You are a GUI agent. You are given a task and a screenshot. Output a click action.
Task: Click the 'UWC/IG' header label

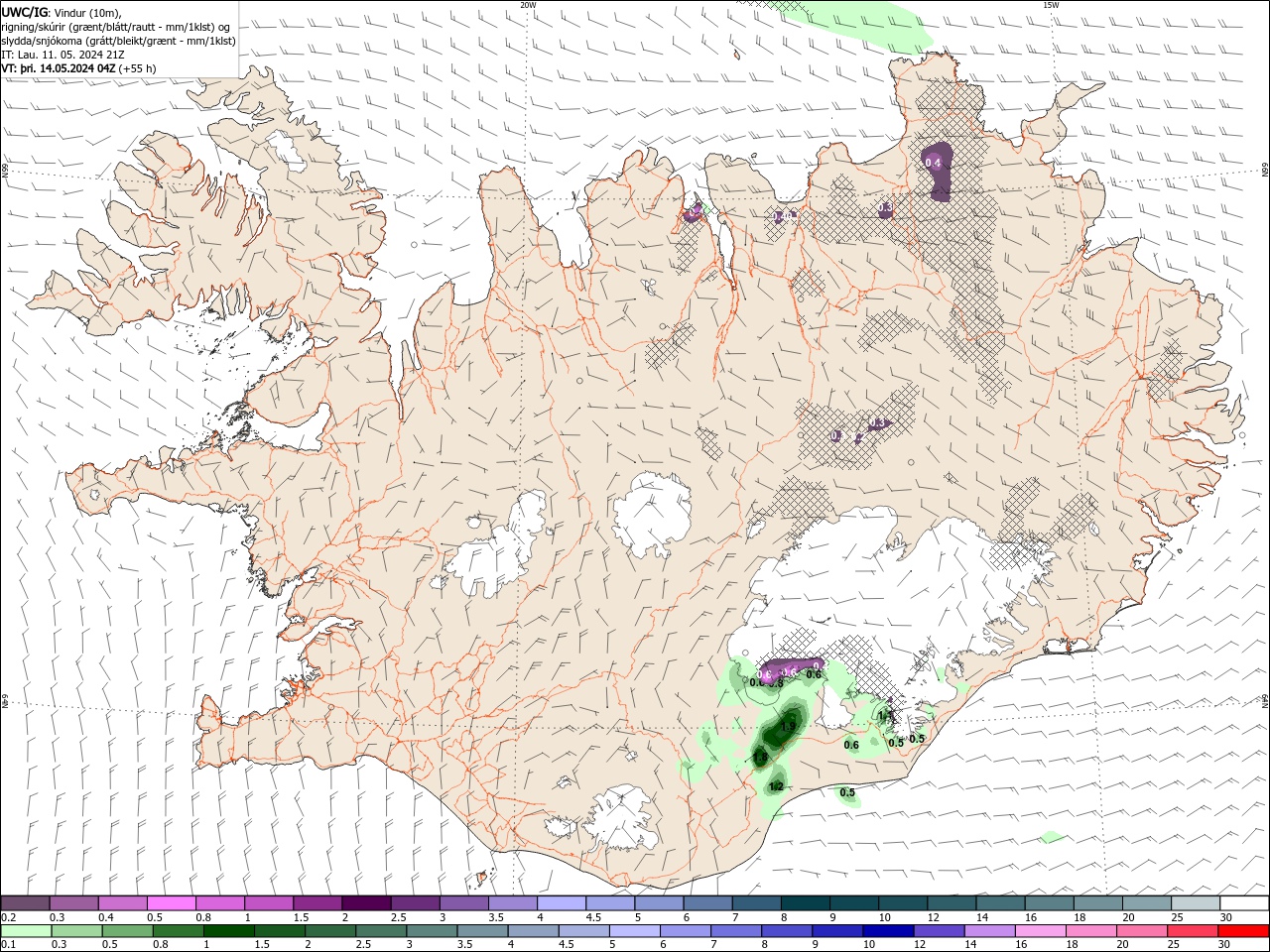click(23, 12)
